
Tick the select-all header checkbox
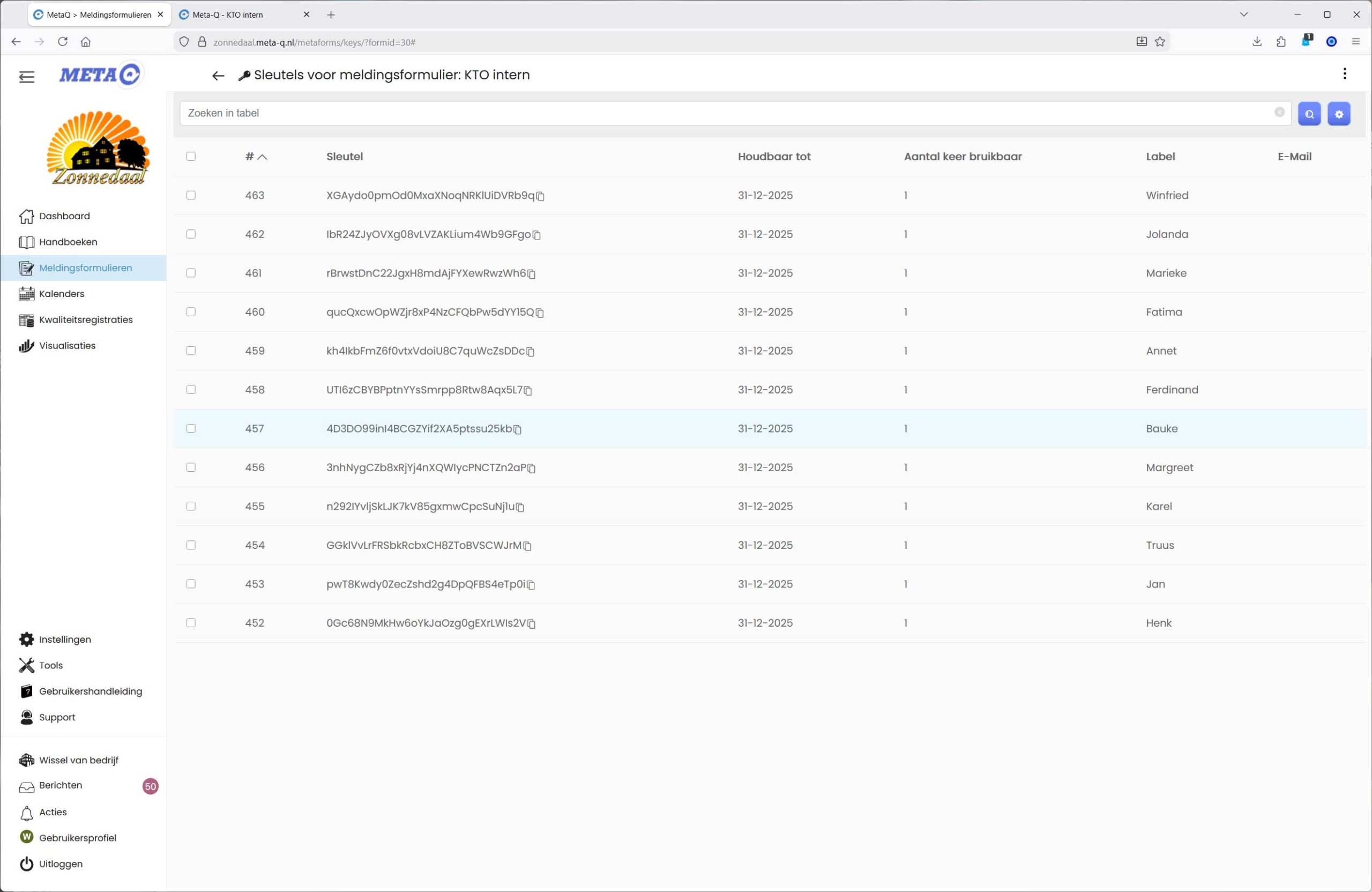191,156
